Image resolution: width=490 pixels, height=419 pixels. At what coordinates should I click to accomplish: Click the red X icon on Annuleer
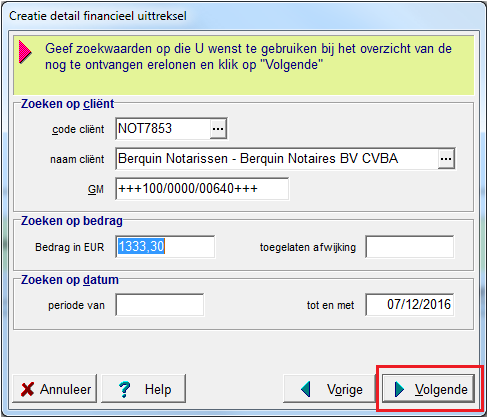(27, 389)
